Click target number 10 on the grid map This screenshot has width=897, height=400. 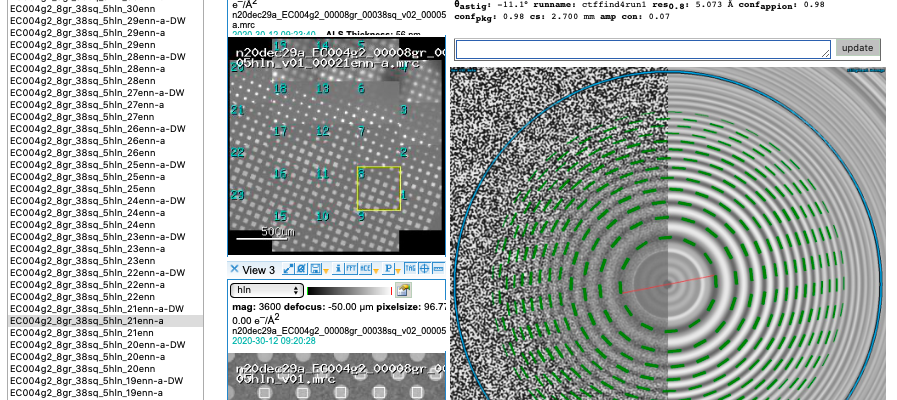[x=323, y=216]
